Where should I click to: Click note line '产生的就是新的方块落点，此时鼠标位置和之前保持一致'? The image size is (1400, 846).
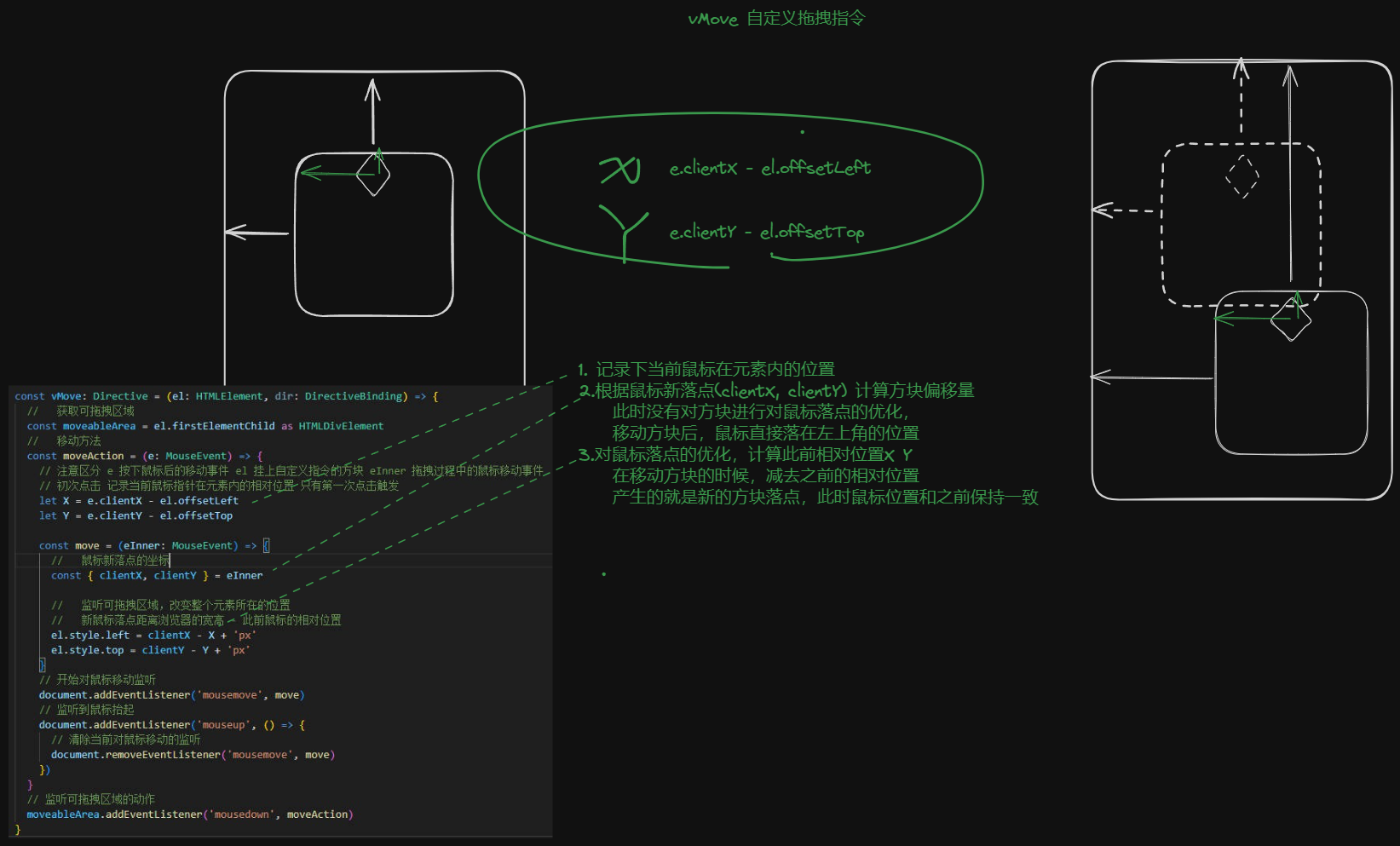825,497
